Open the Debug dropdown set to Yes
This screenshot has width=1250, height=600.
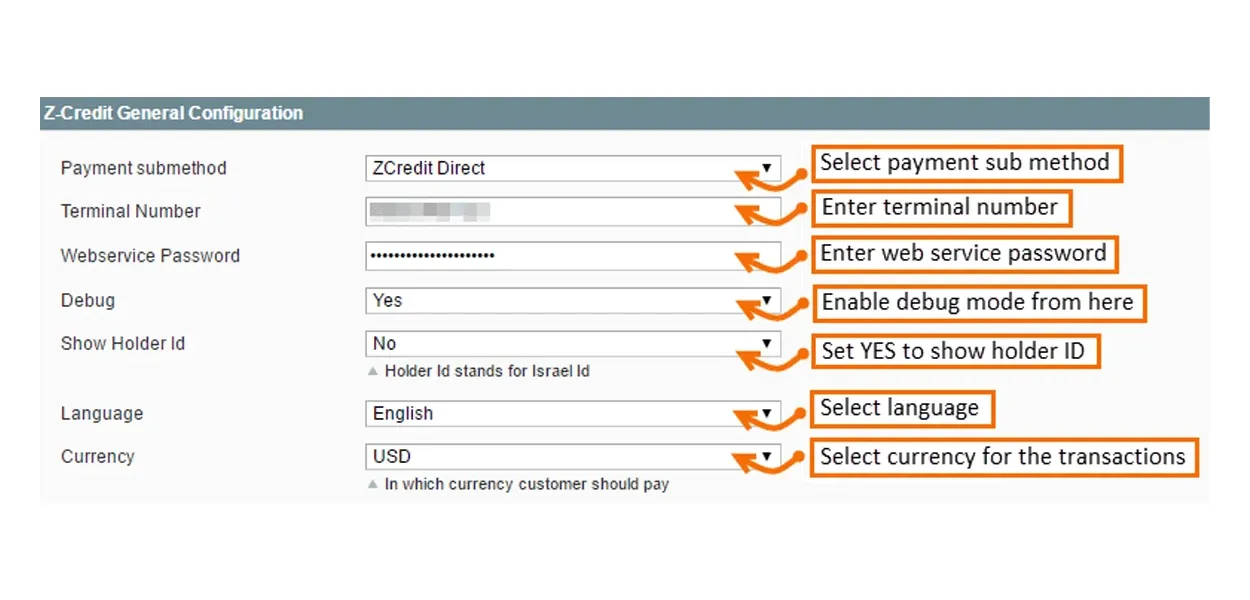(x=572, y=300)
